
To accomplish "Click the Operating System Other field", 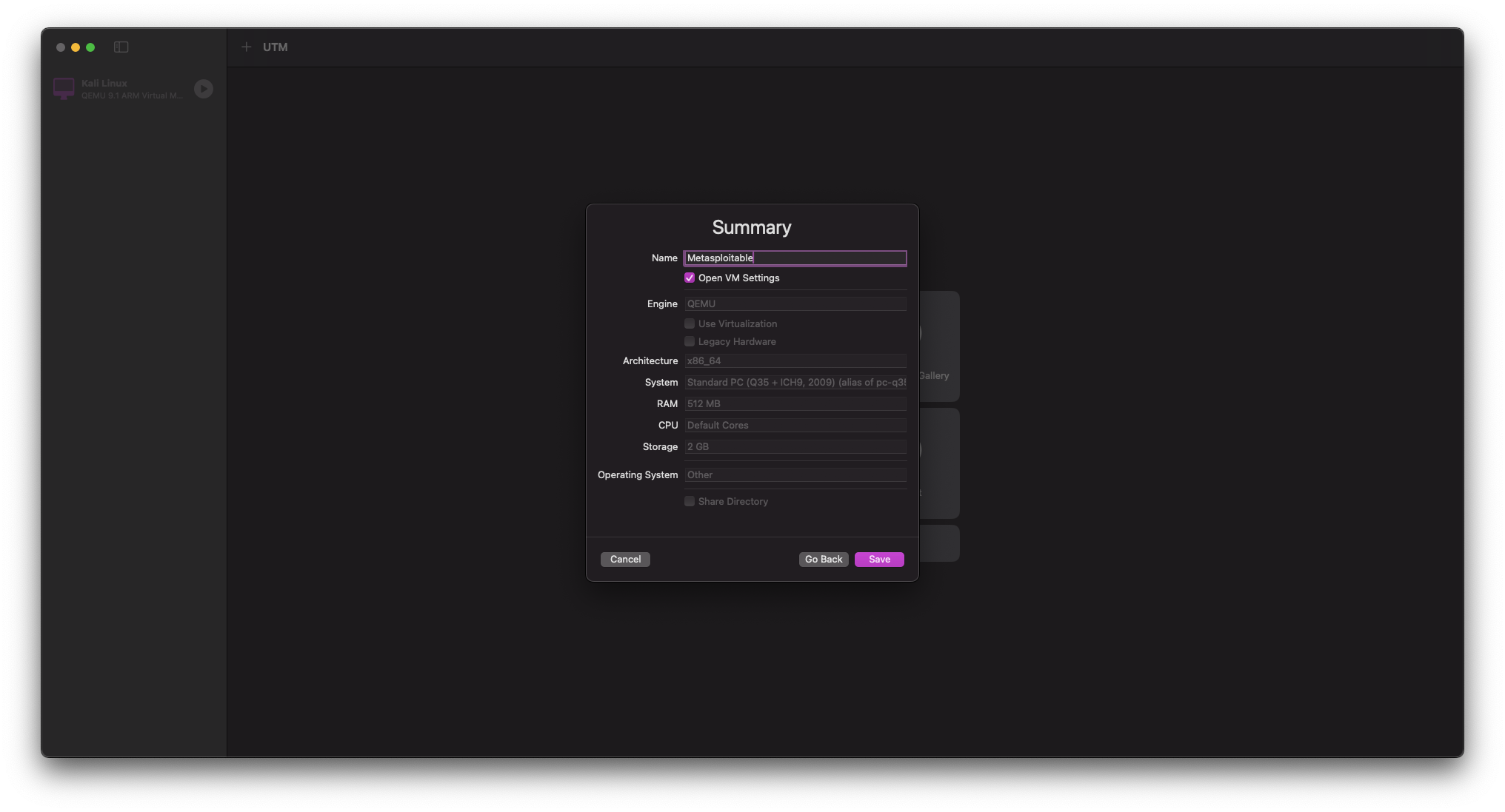I will [x=795, y=475].
